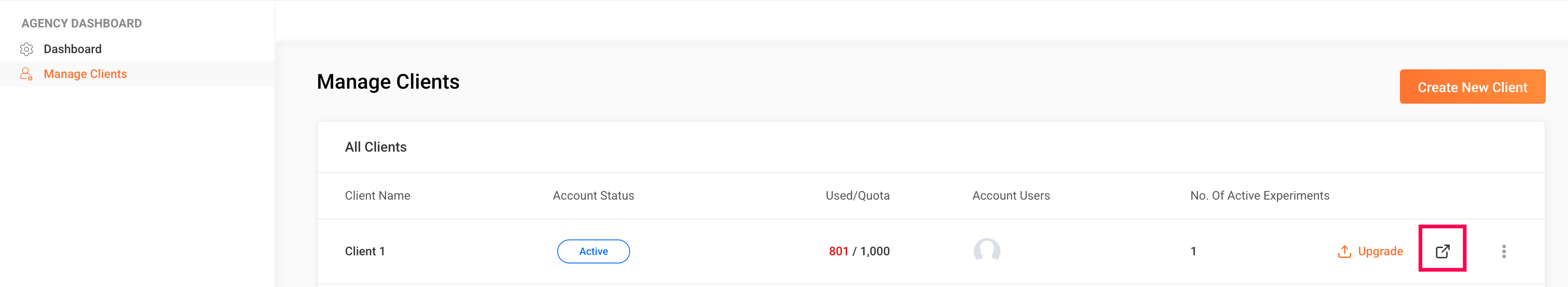Open Client 1 via external link icon
Viewport: 1568px width, 287px height.
1442,251
